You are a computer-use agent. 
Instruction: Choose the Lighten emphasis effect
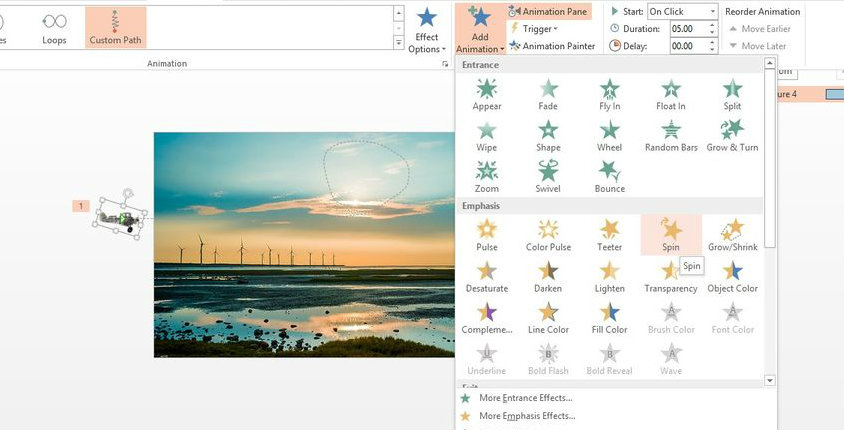point(609,277)
